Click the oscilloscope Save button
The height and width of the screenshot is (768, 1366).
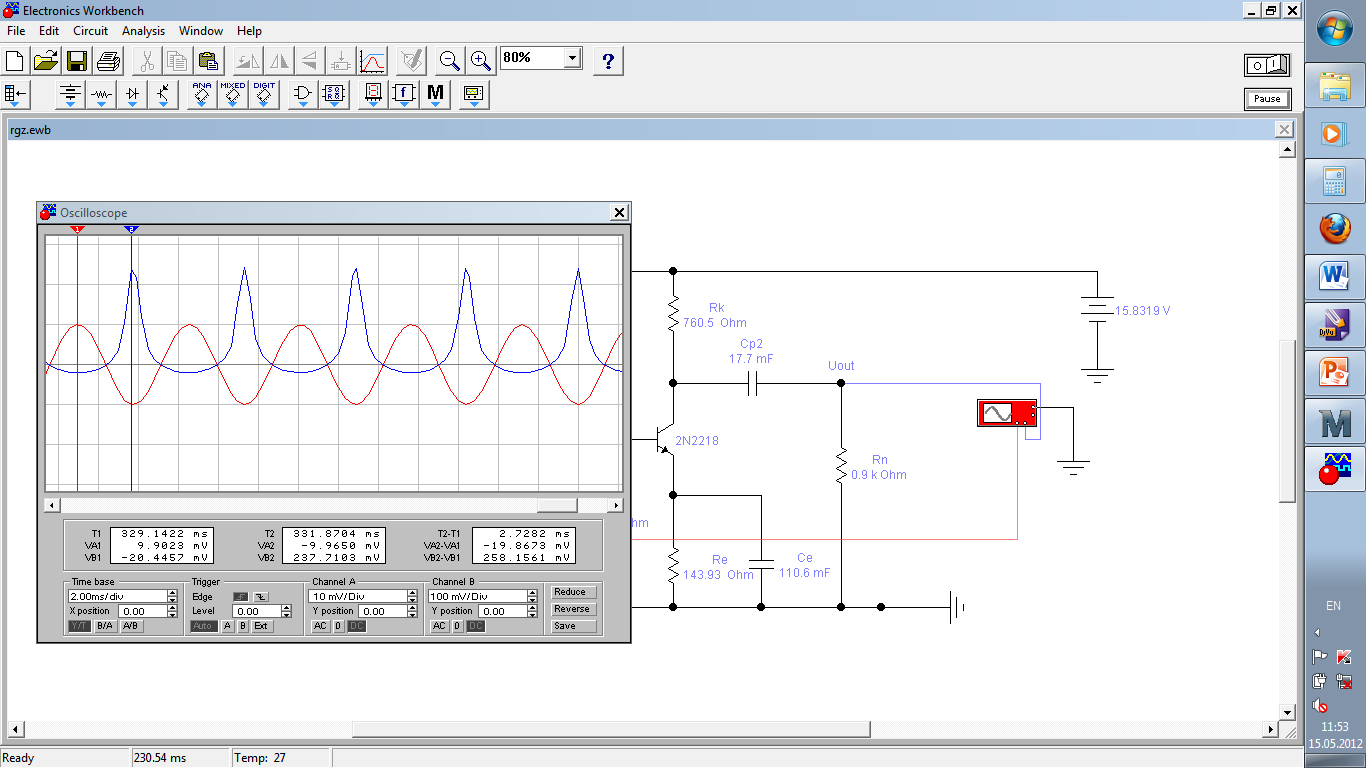click(x=574, y=626)
